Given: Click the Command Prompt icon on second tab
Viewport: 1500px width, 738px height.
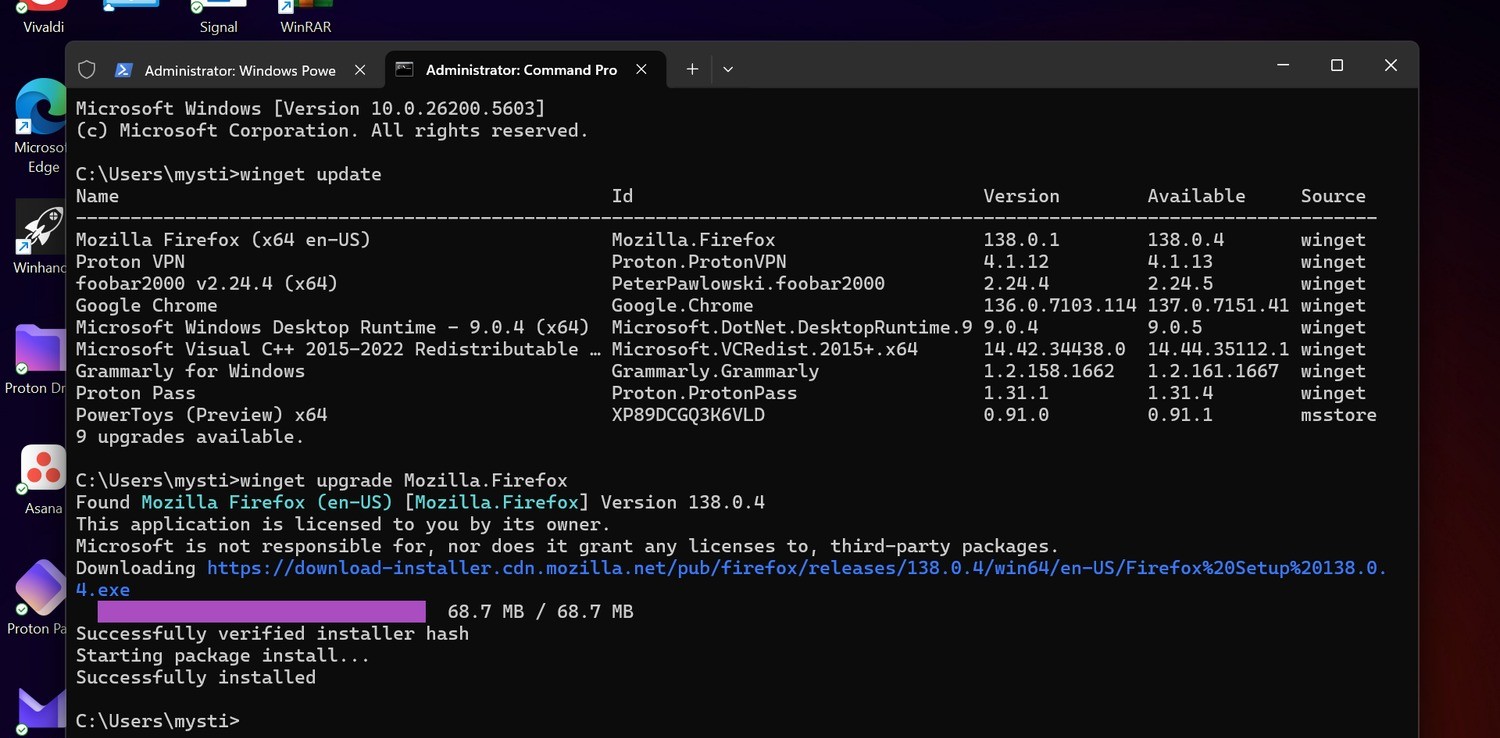Looking at the screenshot, I should [x=404, y=69].
